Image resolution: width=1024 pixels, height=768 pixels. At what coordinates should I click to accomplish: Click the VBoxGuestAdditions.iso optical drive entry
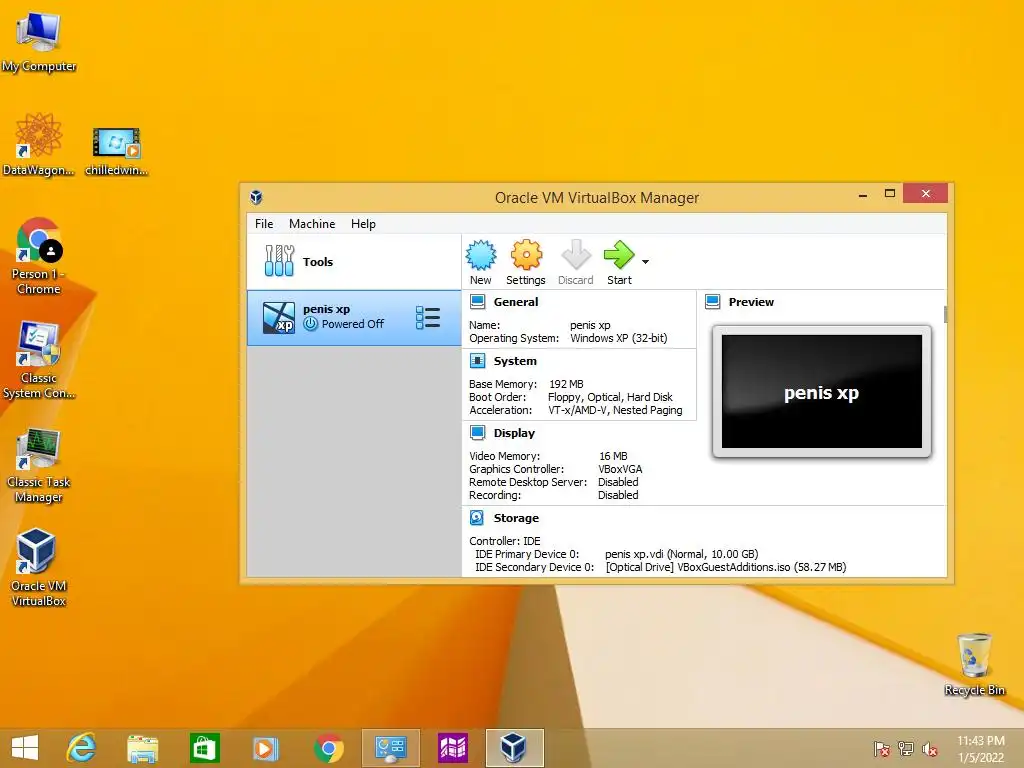pyautogui.click(x=726, y=567)
